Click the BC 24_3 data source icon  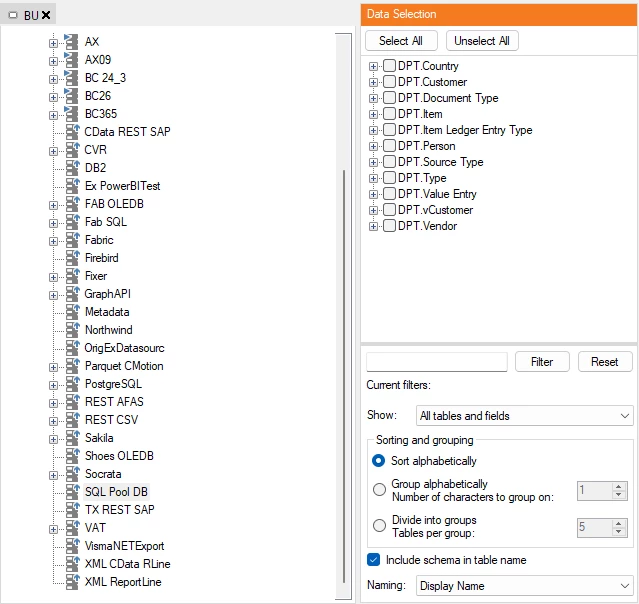(71, 77)
